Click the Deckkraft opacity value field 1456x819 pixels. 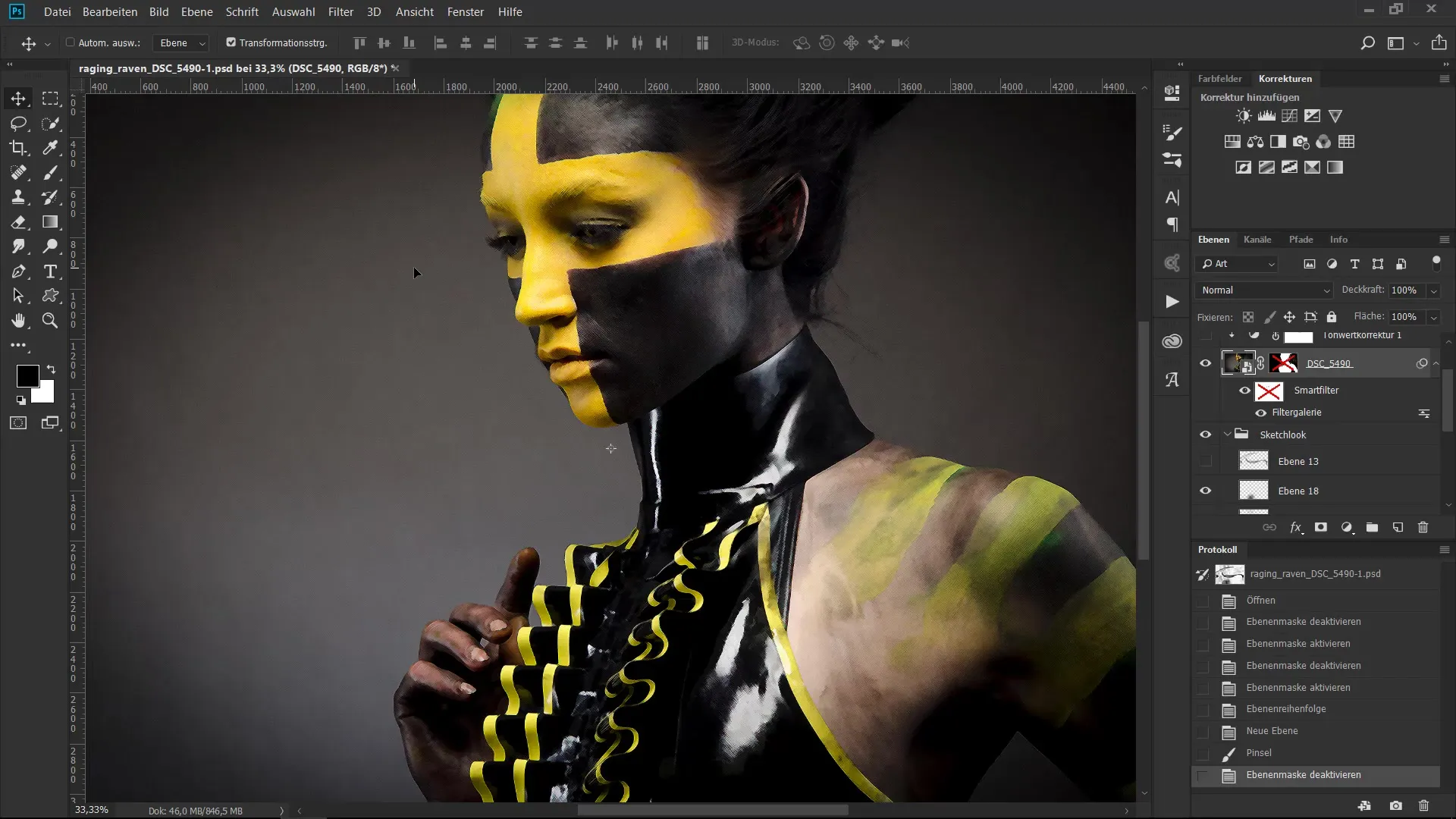click(1405, 290)
